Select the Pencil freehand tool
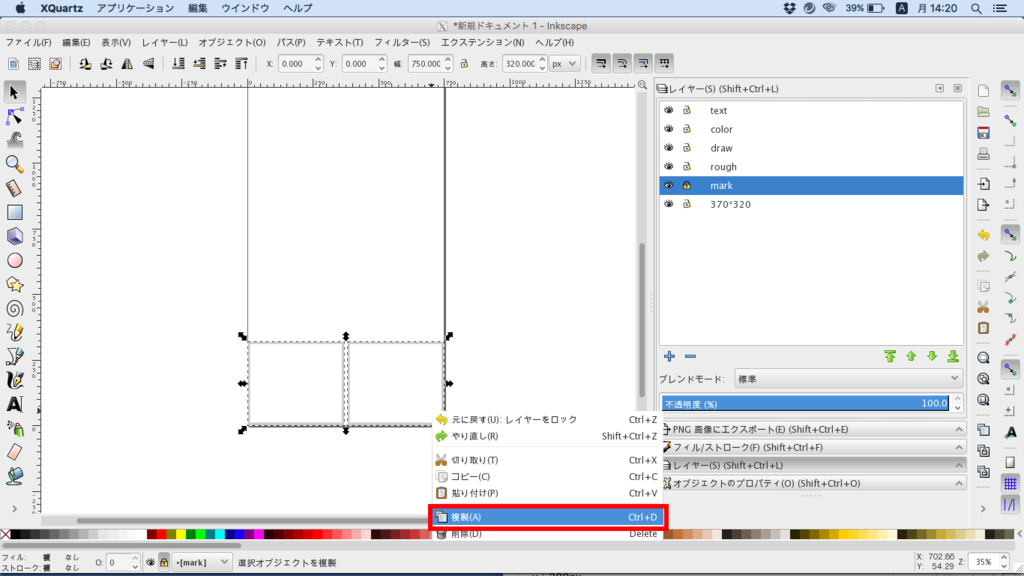The image size is (1024, 576). click(14, 332)
